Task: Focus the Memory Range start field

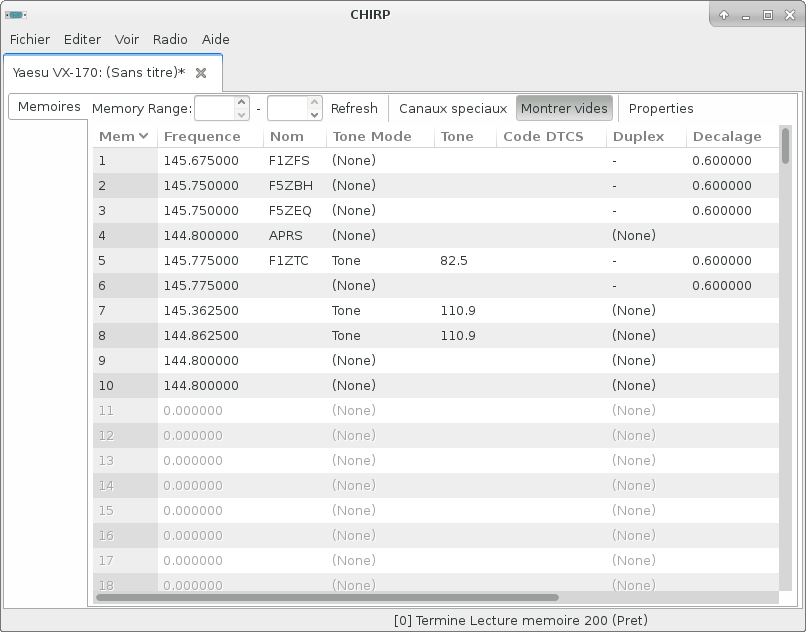Action: pyautogui.click(x=215, y=109)
